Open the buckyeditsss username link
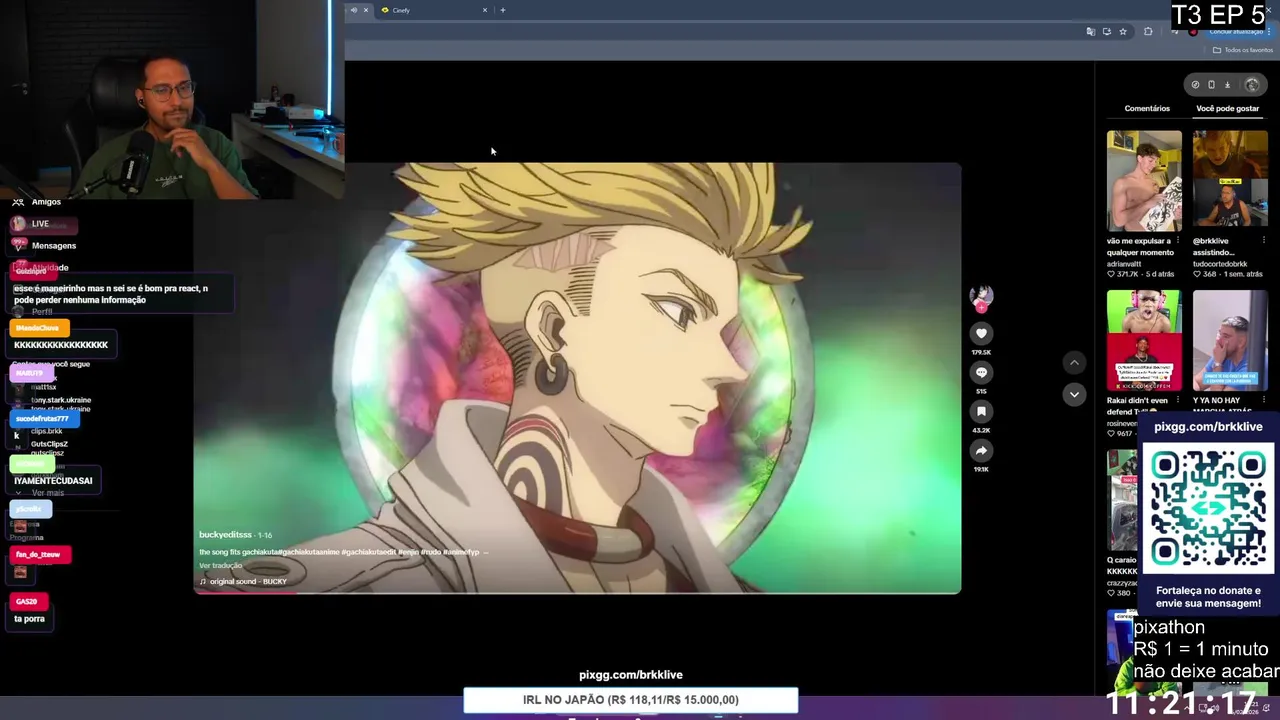The width and height of the screenshot is (1280, 720). (225, 535)
